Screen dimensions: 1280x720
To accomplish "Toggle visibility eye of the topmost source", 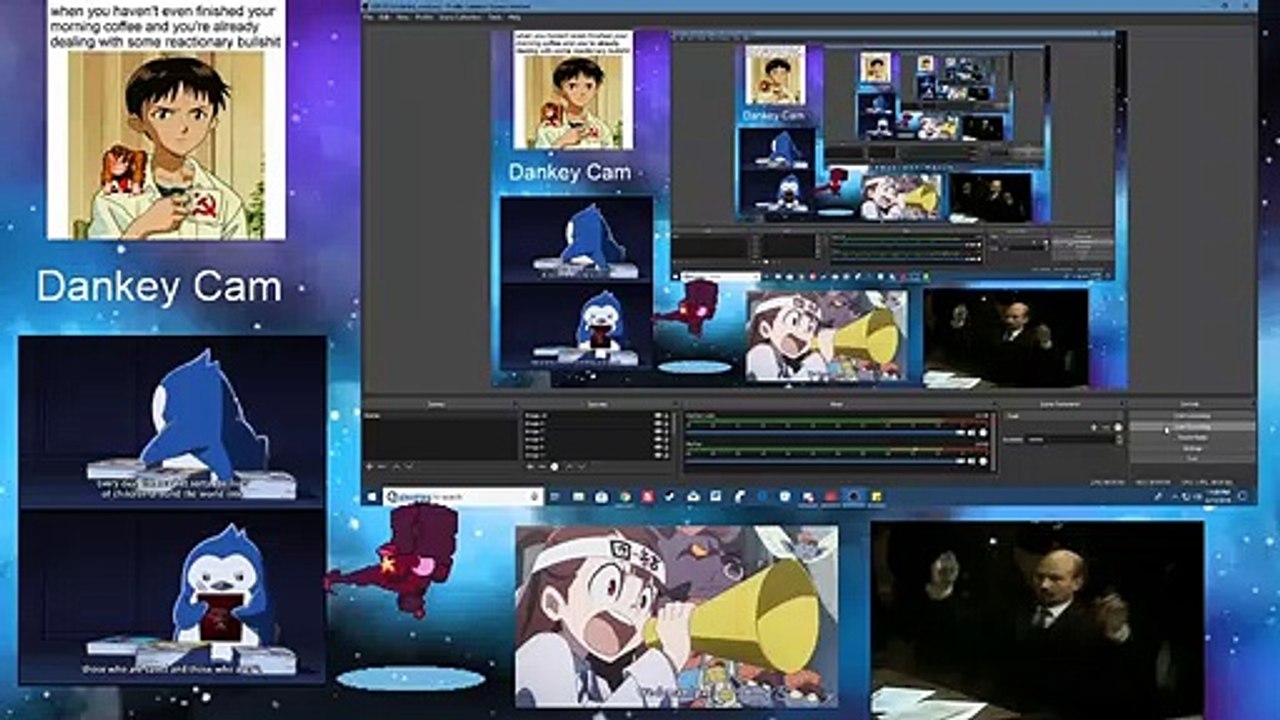I will pos(658,416).
